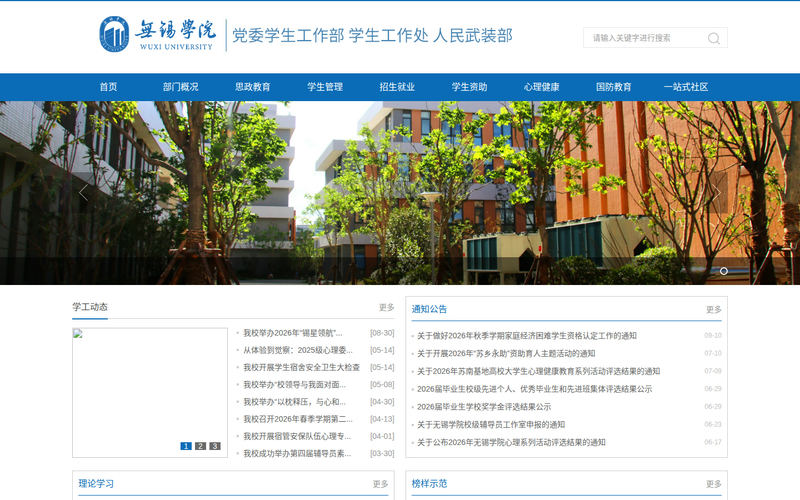The image size is (800, 500).
Task: Click 更多 in the 通知公告 section
Action: (714, 309)
